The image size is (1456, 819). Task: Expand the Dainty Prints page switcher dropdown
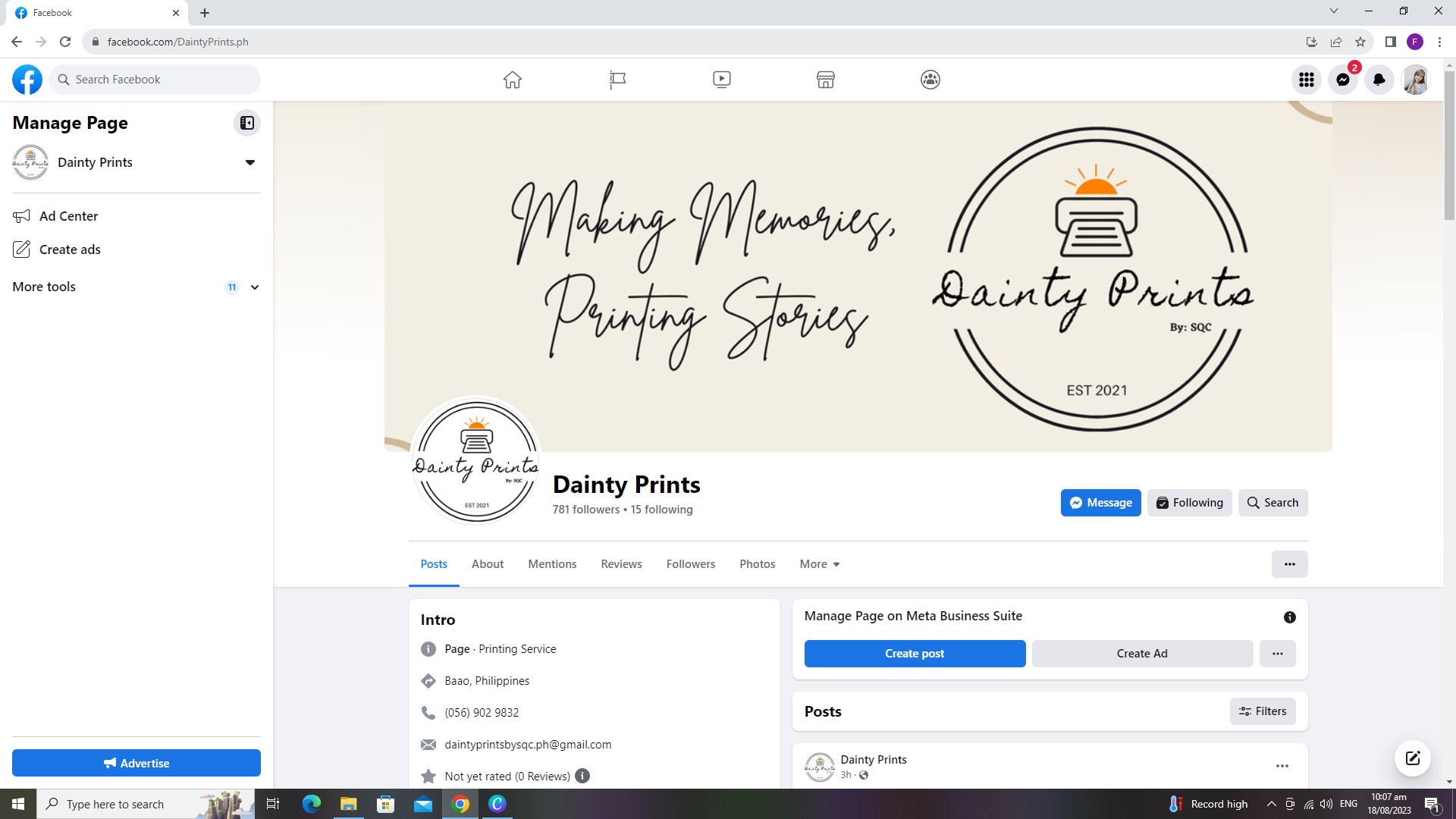coord(249,162)
